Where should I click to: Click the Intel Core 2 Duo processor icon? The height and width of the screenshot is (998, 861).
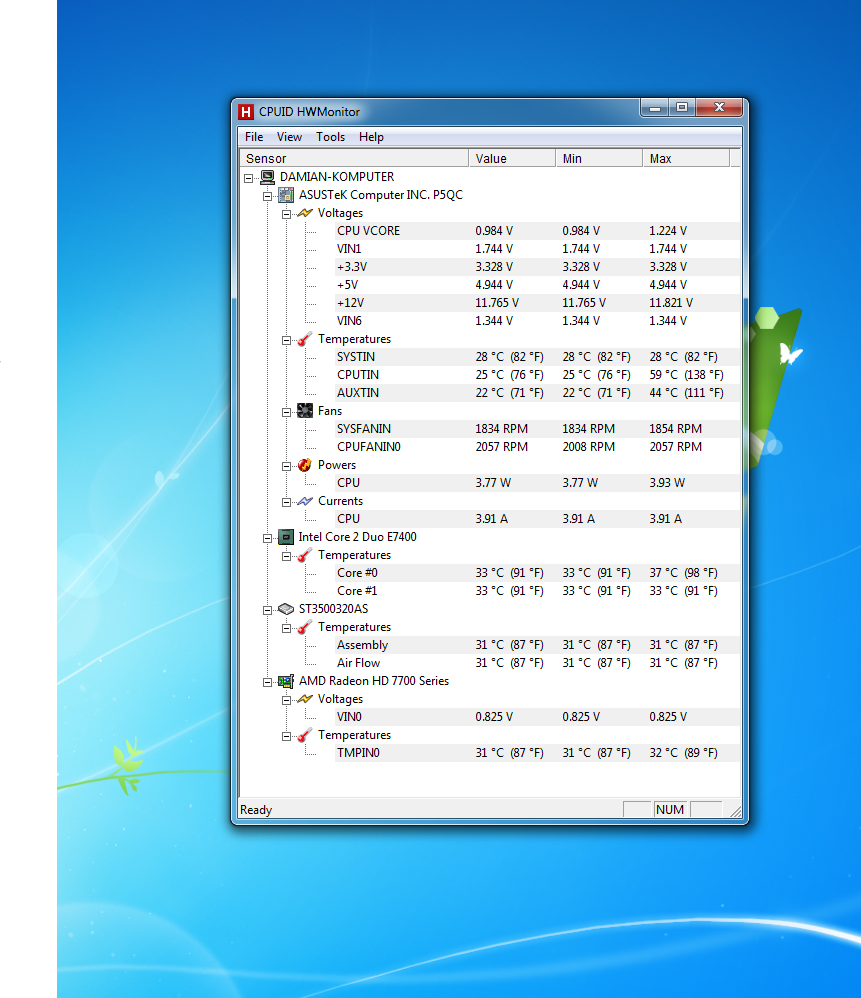286,537
